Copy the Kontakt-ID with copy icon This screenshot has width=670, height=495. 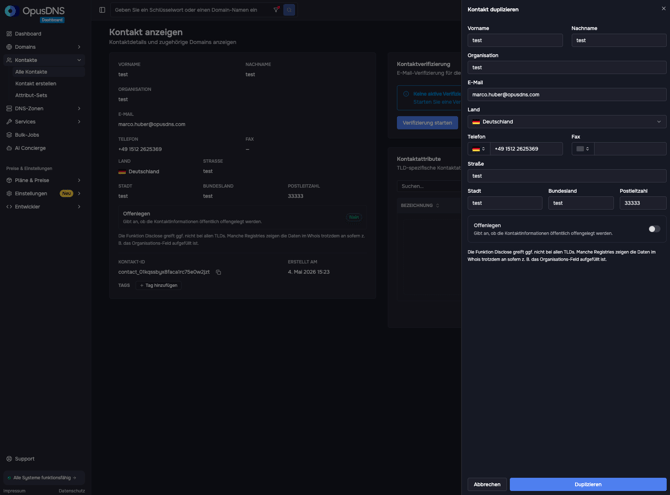coord(218,272)
